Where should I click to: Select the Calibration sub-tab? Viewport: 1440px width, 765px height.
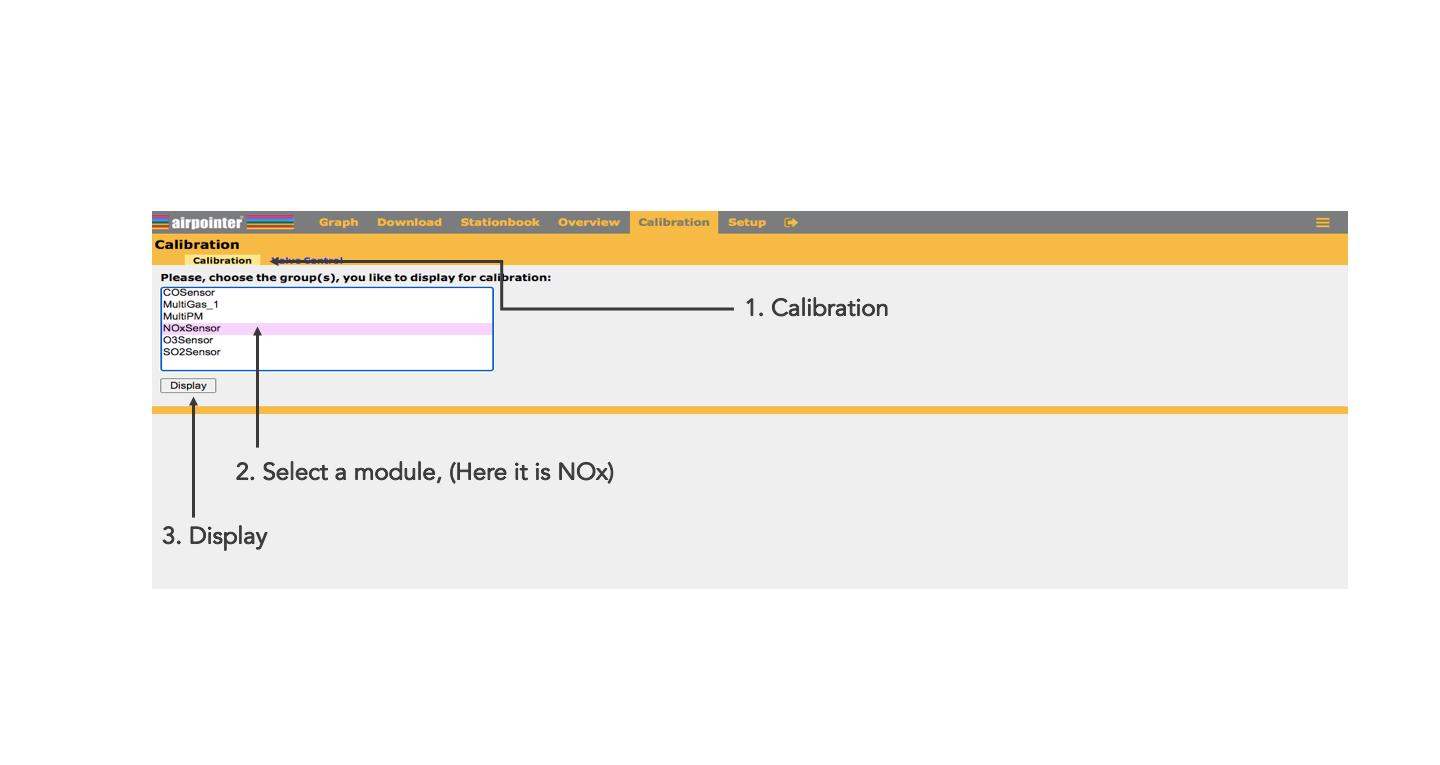(x=222, y=260)
